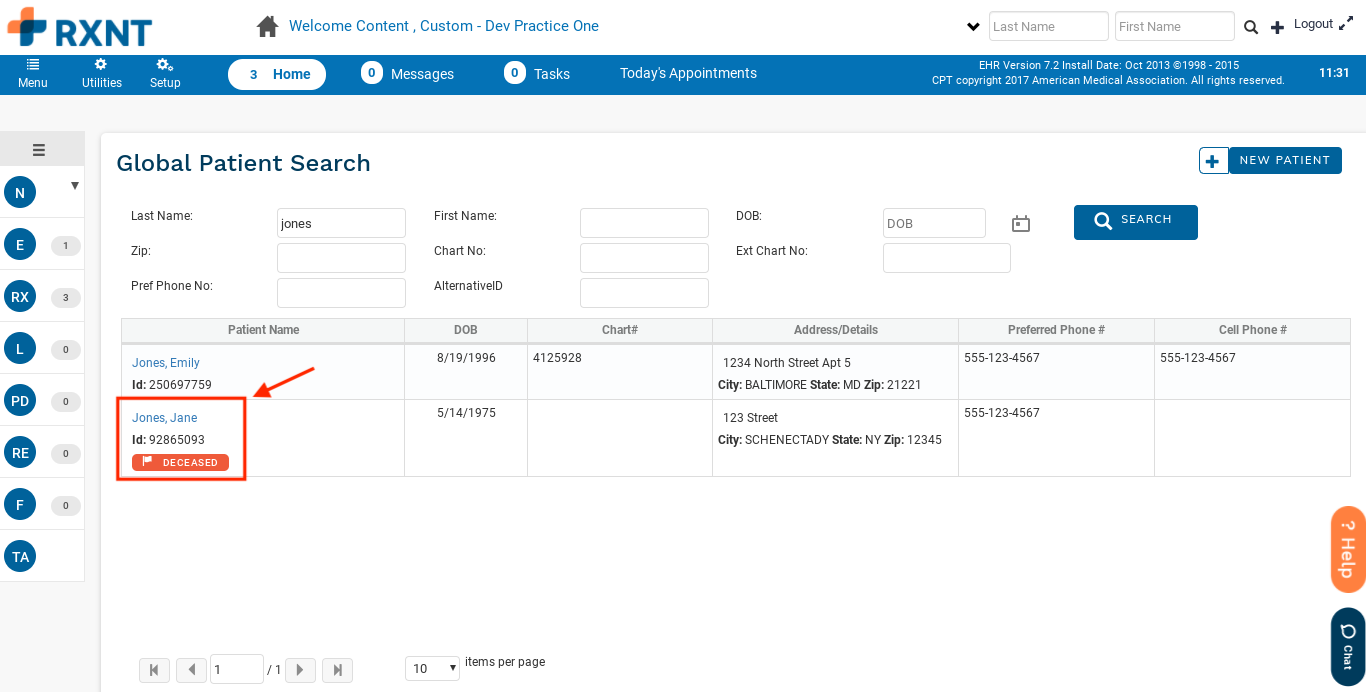
Task: Open patient Jones, Emily link
Action: tap(166, 363)
